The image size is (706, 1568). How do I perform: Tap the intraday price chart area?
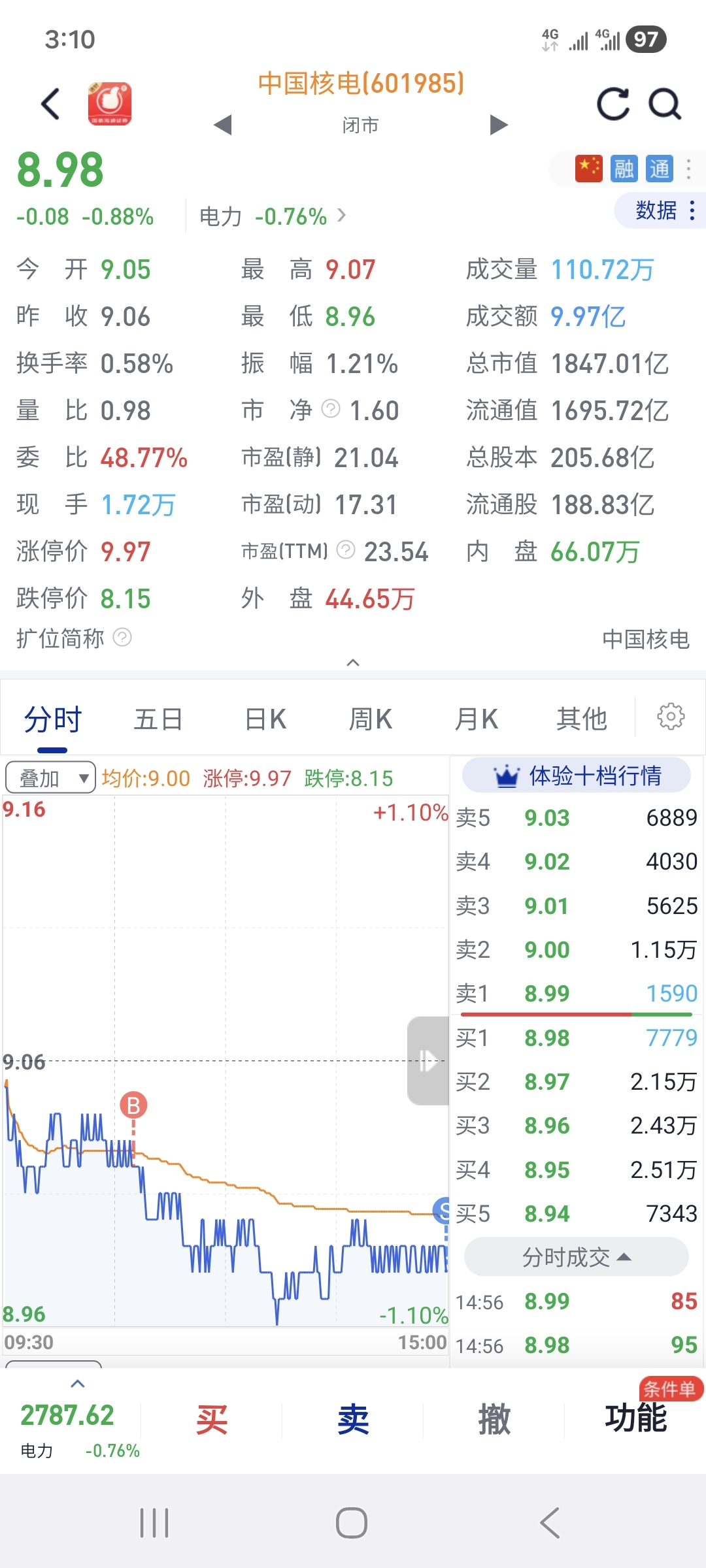pyautogui.click(x=226, y=1062)
